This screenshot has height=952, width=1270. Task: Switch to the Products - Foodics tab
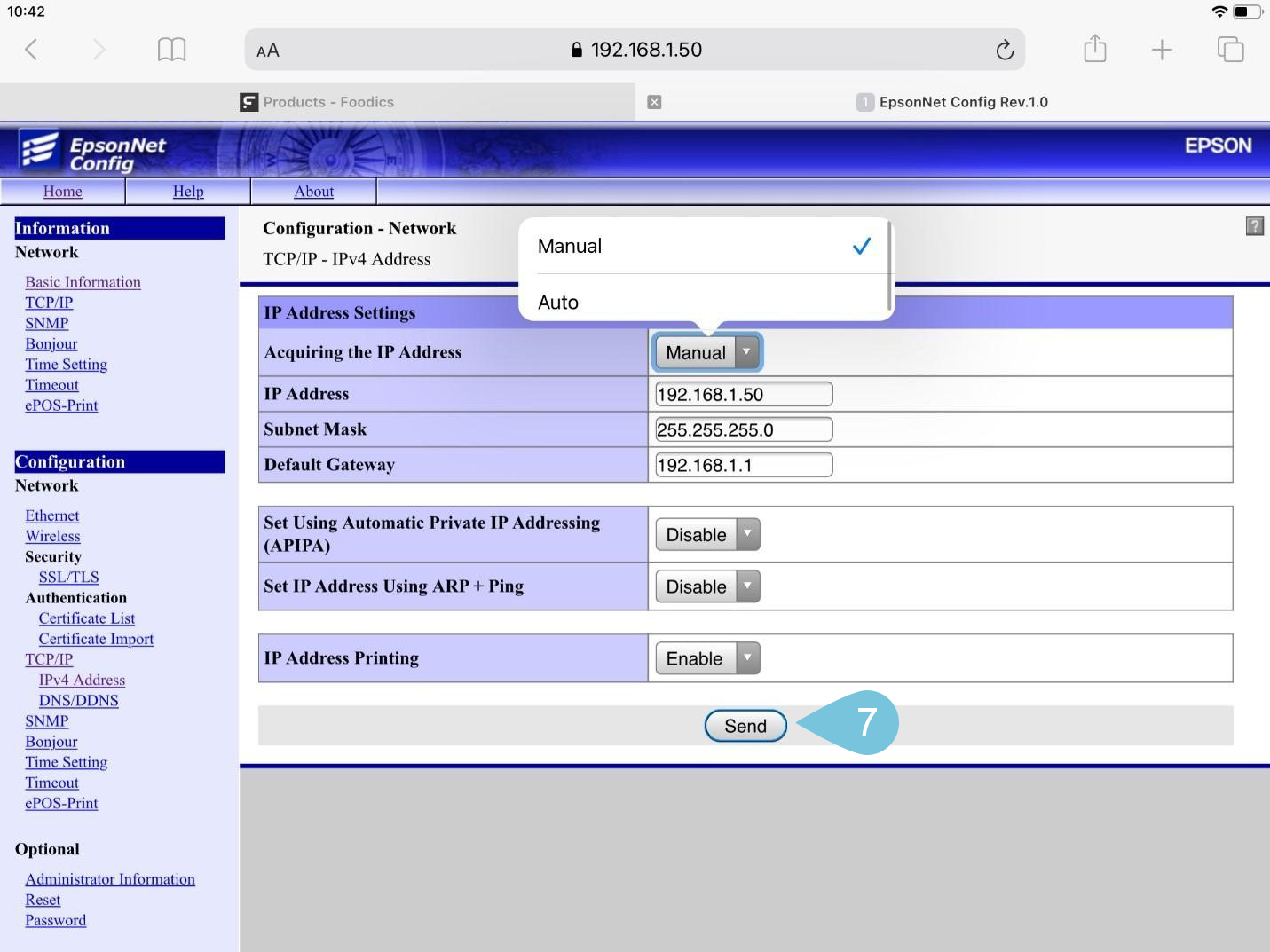tap(327, 101)
